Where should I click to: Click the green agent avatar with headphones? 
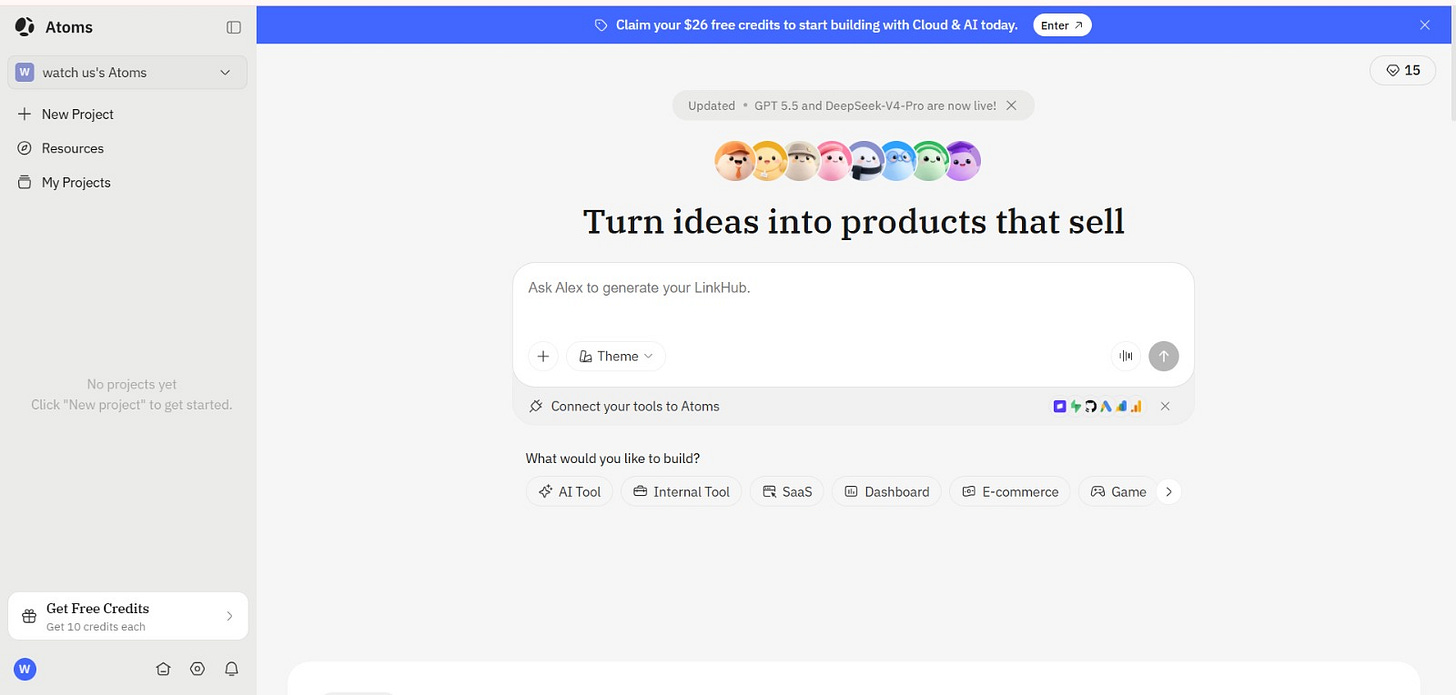click(930, 160)
